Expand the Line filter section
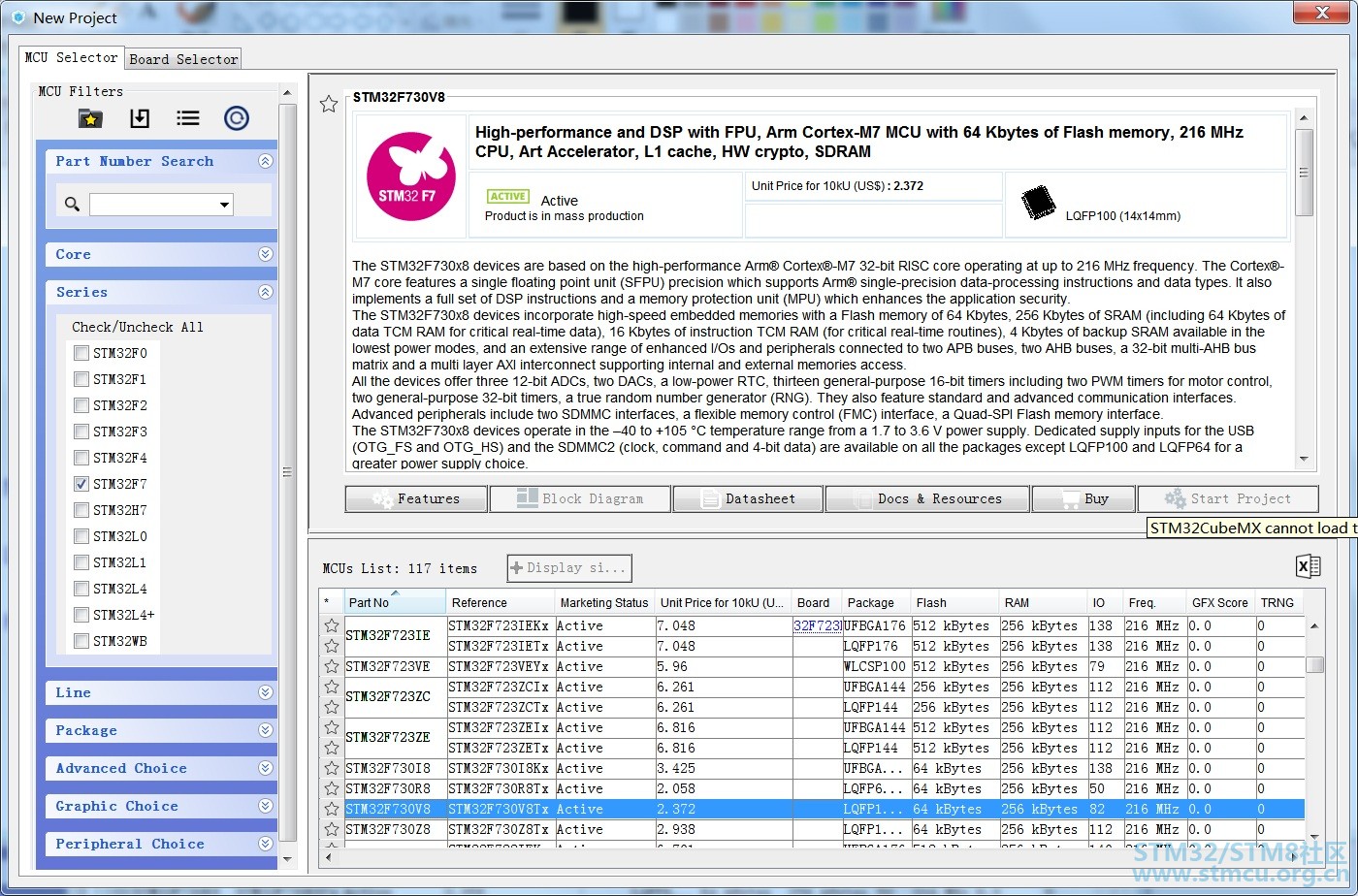The height and width of the screenshot is (896, 1358). tap(266, 692)
